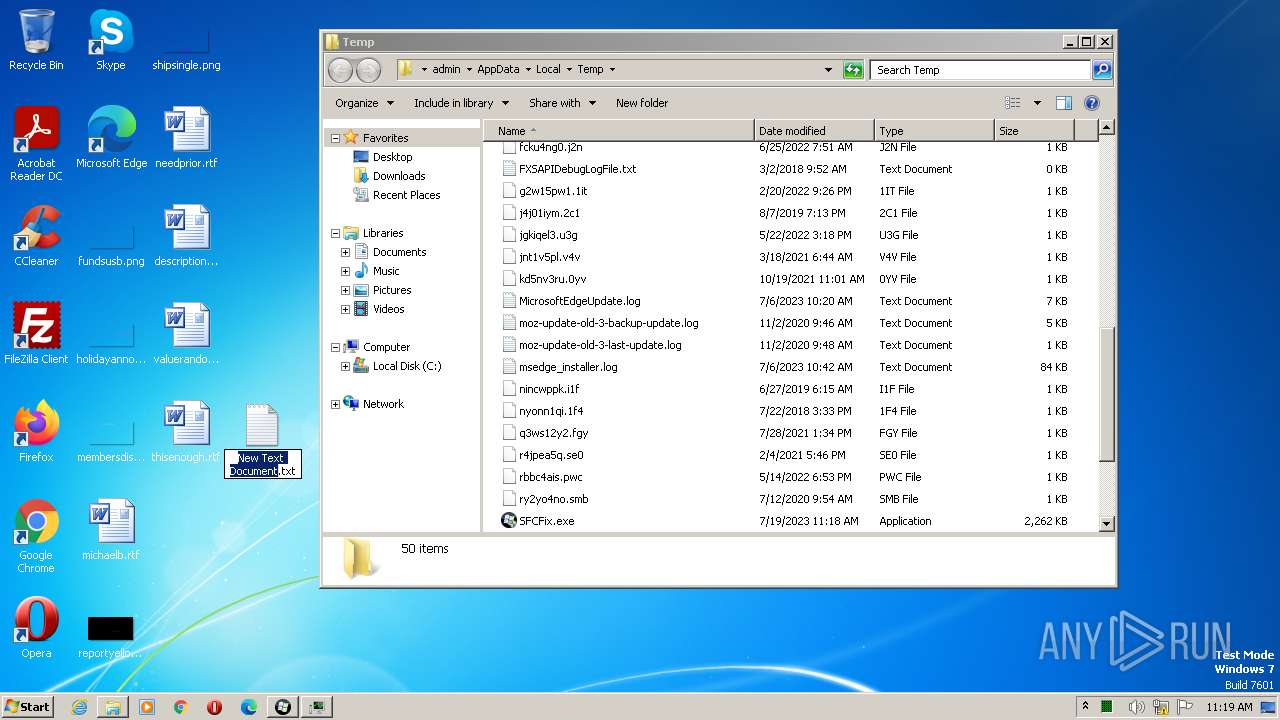
Task: Click the Explorer Back navigation button
Action: [341, 70]
